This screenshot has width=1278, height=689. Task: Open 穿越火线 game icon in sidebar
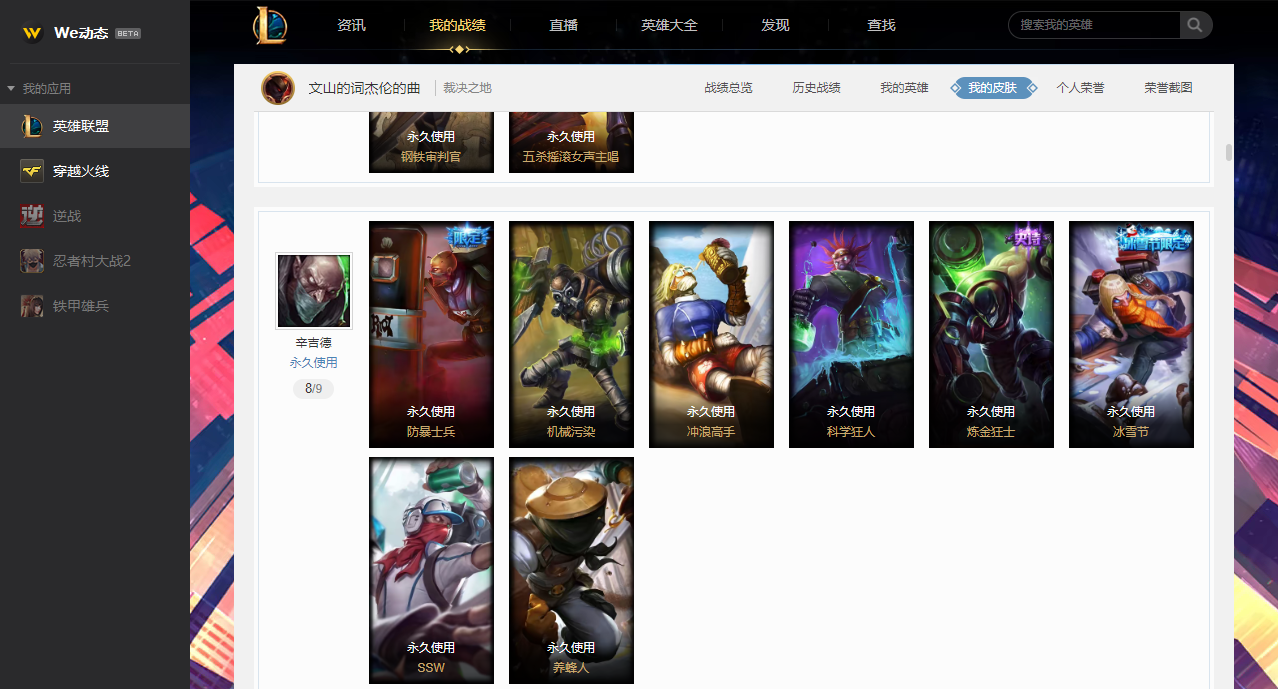click(32, 171)
